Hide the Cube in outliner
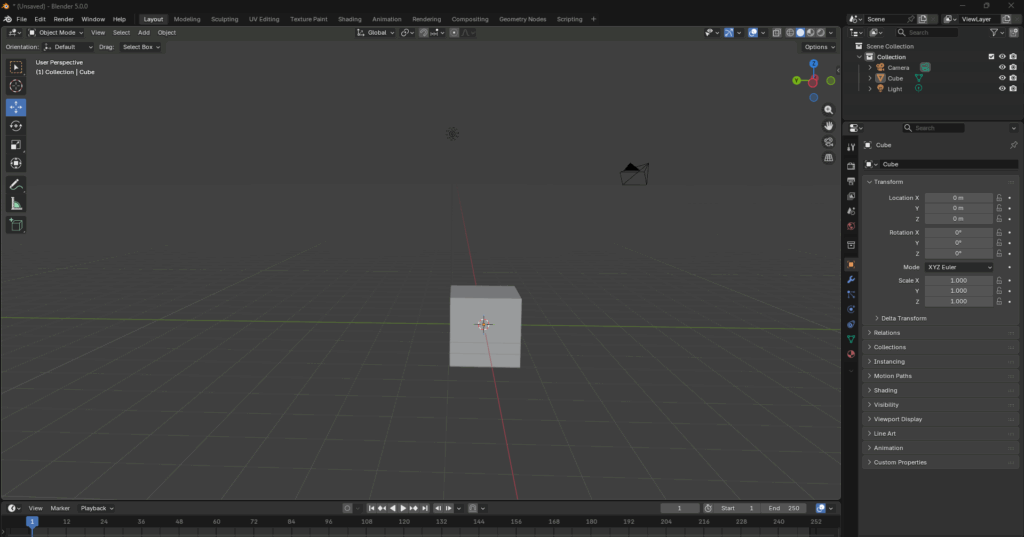Screen dimensions: 1024x537 pos(1001,78)
